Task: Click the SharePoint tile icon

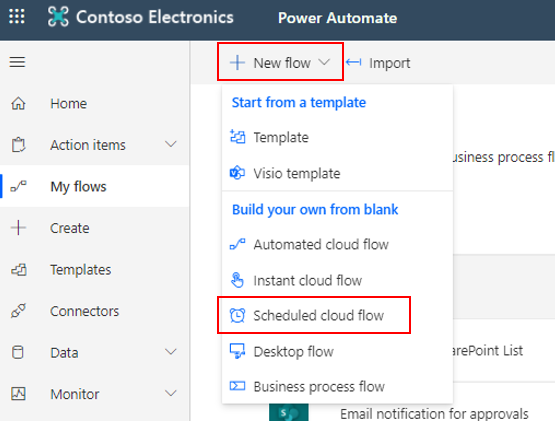Action: (288, 412)
